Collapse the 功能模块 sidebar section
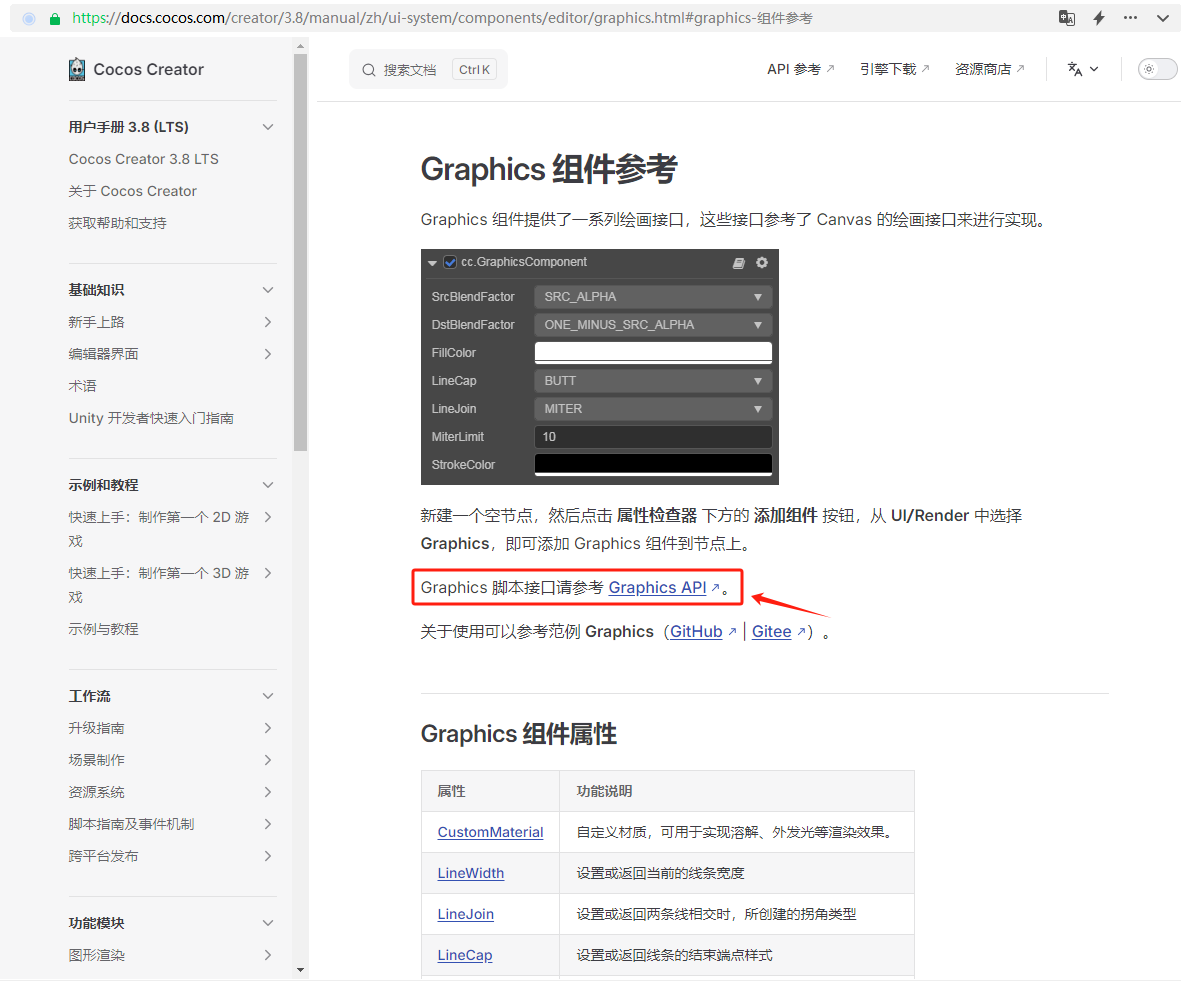Image resolution: width=1181 pixels, height=989 pixels. point(267,923)
